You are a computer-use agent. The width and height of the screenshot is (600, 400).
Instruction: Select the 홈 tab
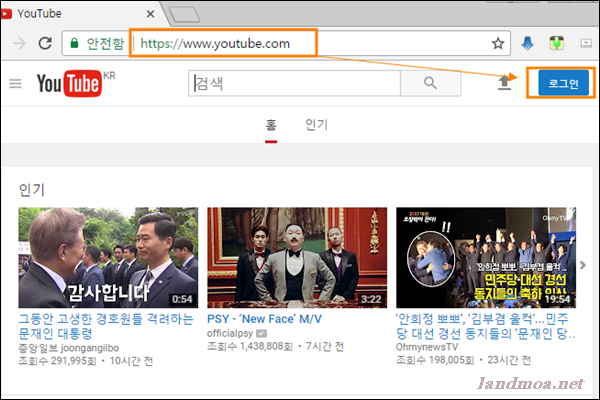[x=271, y=125]
